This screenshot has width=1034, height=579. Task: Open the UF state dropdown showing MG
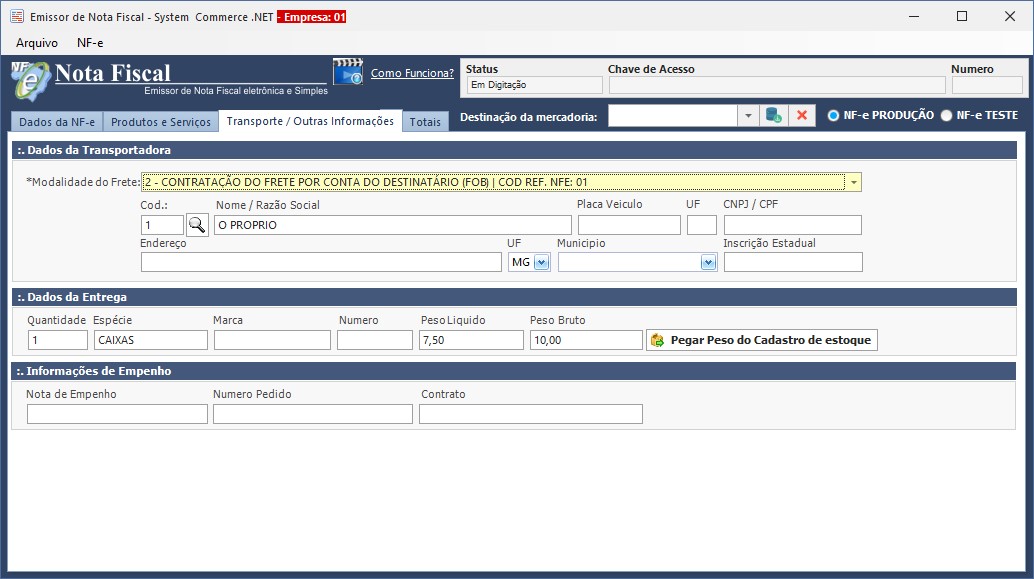point(541,262)
